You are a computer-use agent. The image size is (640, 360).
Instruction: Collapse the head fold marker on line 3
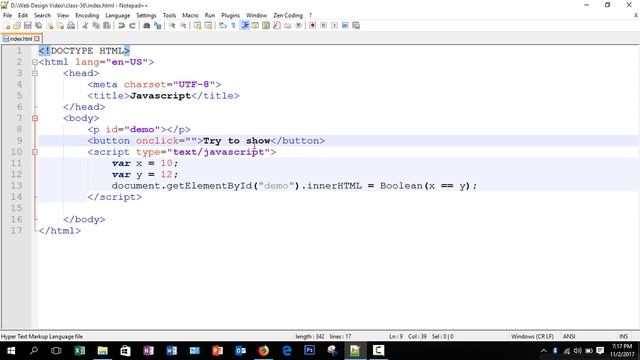(x=35, y=73)
